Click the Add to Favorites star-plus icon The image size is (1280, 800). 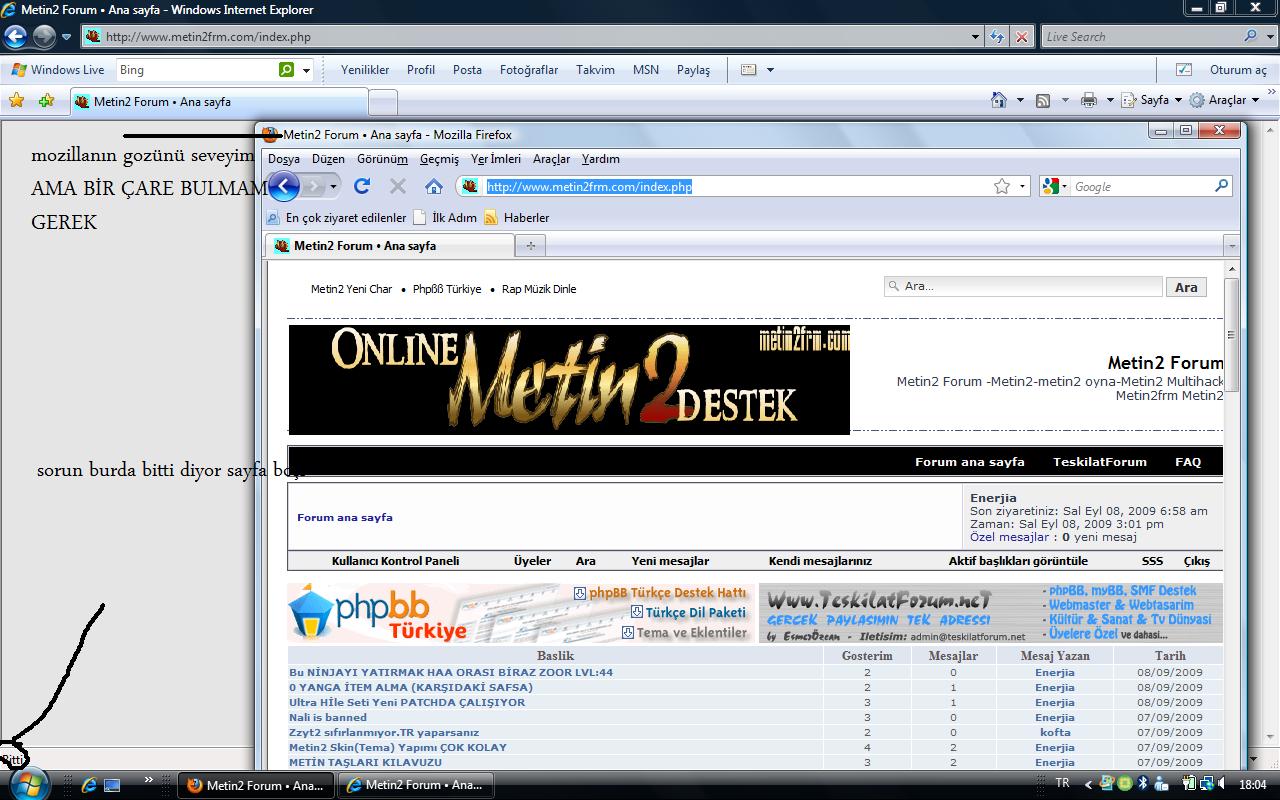point(46,100)
